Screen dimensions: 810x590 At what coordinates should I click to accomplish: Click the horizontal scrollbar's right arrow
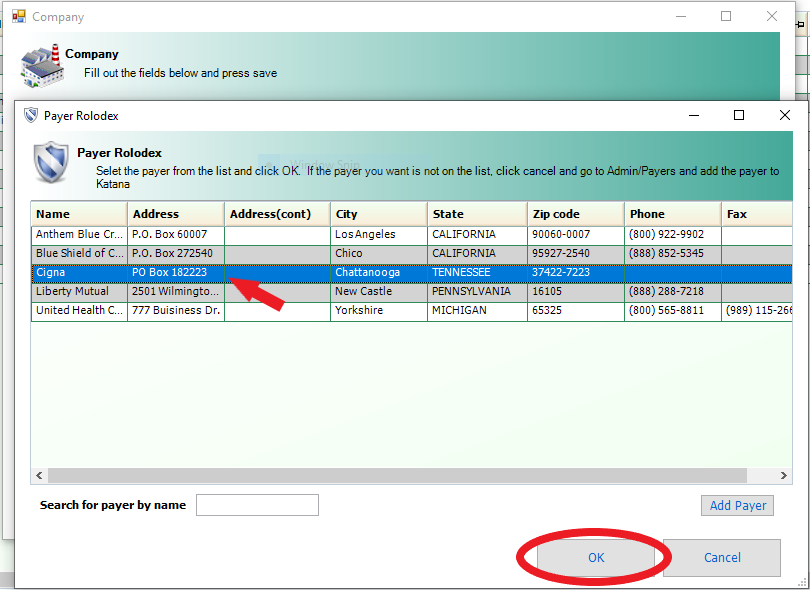pyautogui.click(x=784, y=475)
